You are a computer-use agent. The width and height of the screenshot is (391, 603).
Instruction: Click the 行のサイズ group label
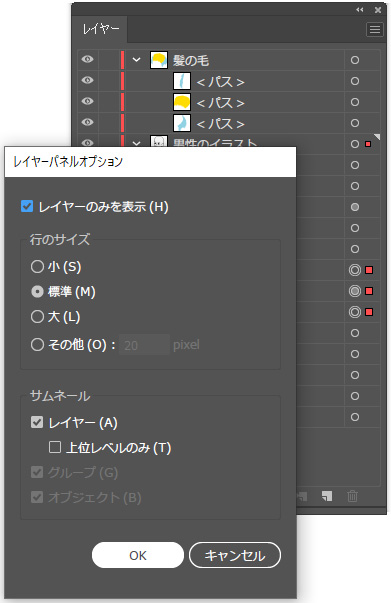(60, 239)
